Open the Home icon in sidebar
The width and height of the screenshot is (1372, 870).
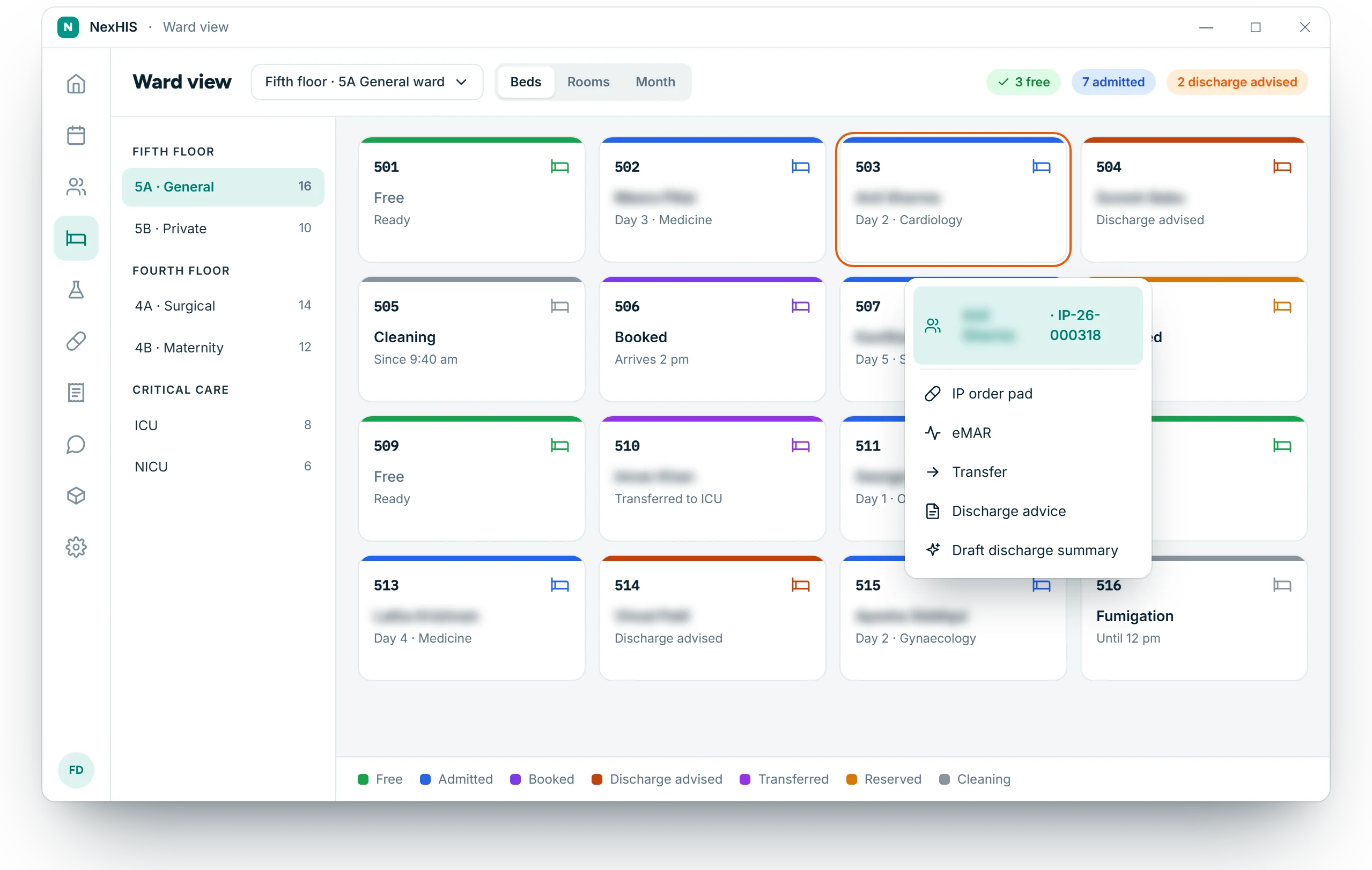(x=76, y=84)
